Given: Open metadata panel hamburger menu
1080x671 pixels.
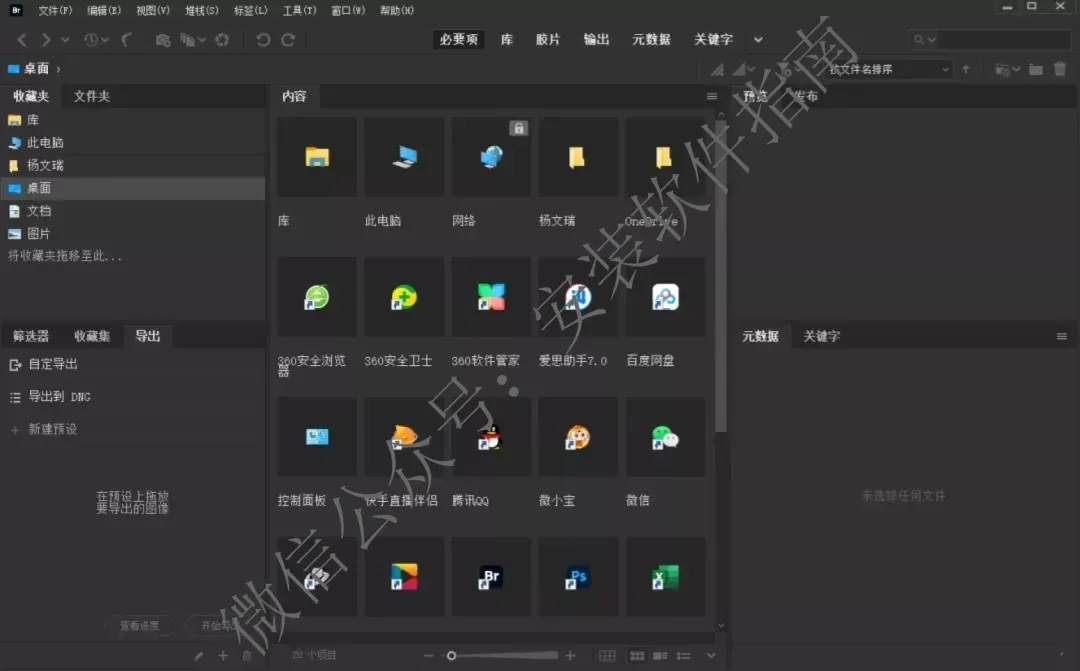Looking at the screenshot, I should (1061, 336).
